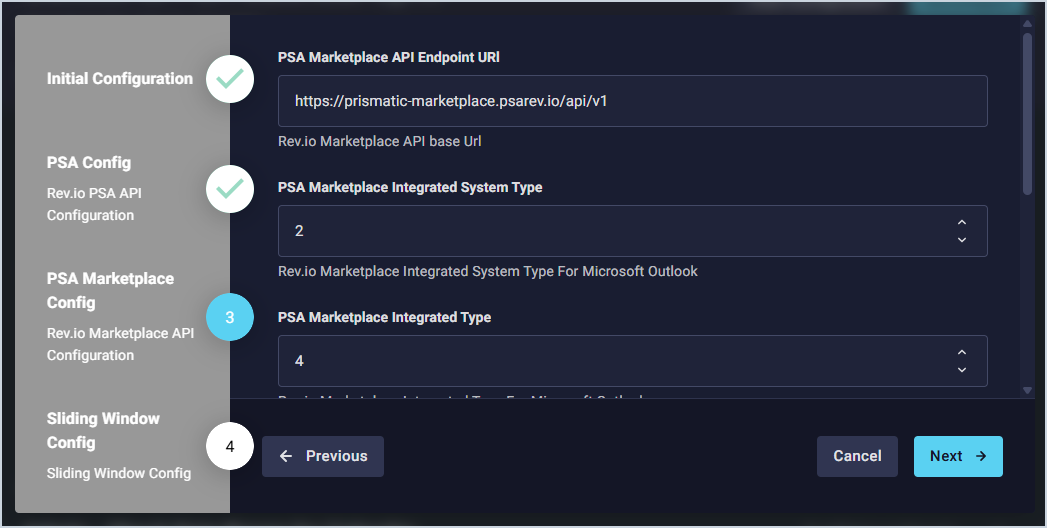Click the Cancel button
Image resolution: width=1047 pixels, height=528 pixels.
[857, 456]
